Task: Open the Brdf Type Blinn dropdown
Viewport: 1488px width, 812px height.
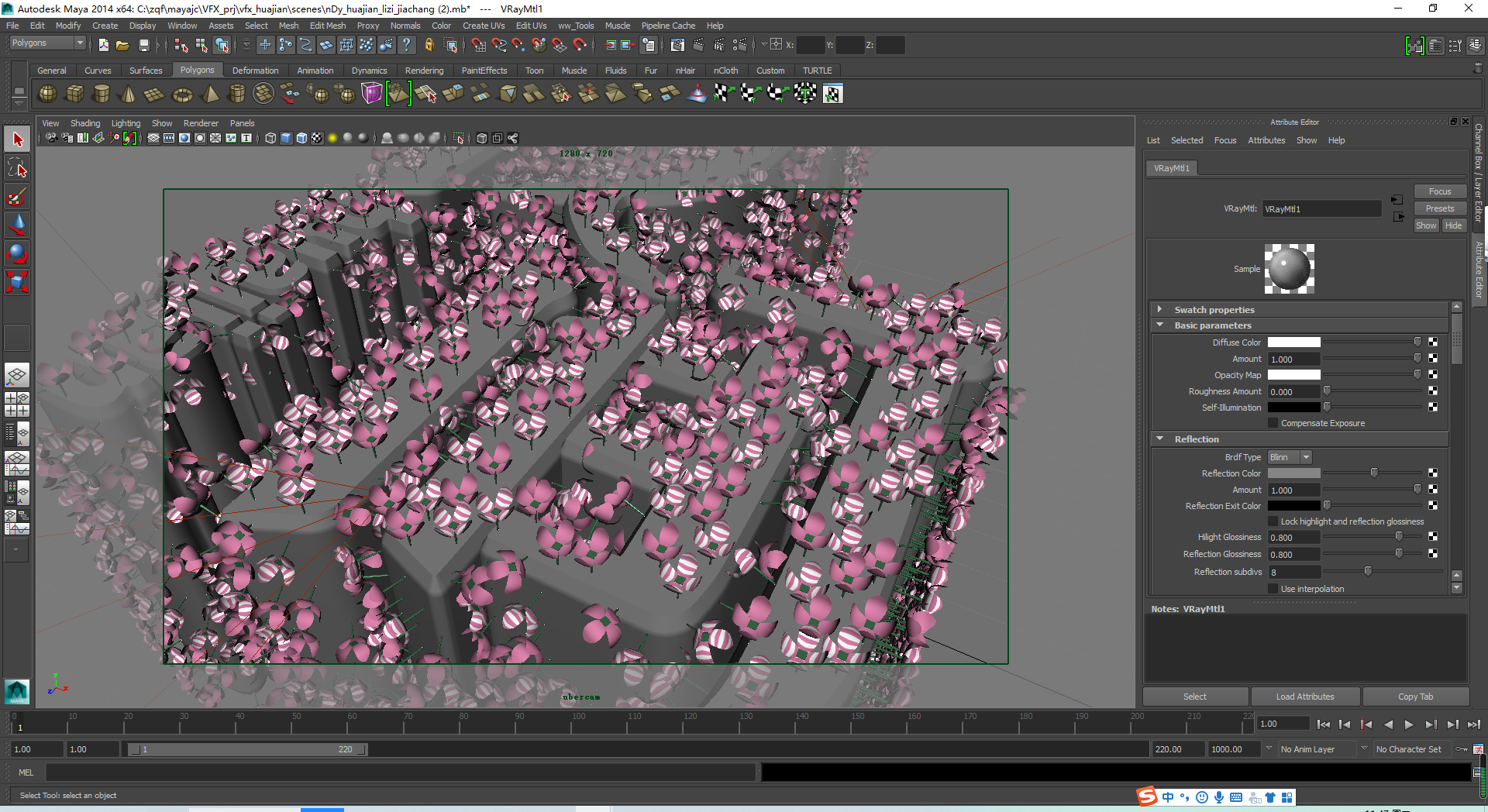Action: (x=1290, y=457)
